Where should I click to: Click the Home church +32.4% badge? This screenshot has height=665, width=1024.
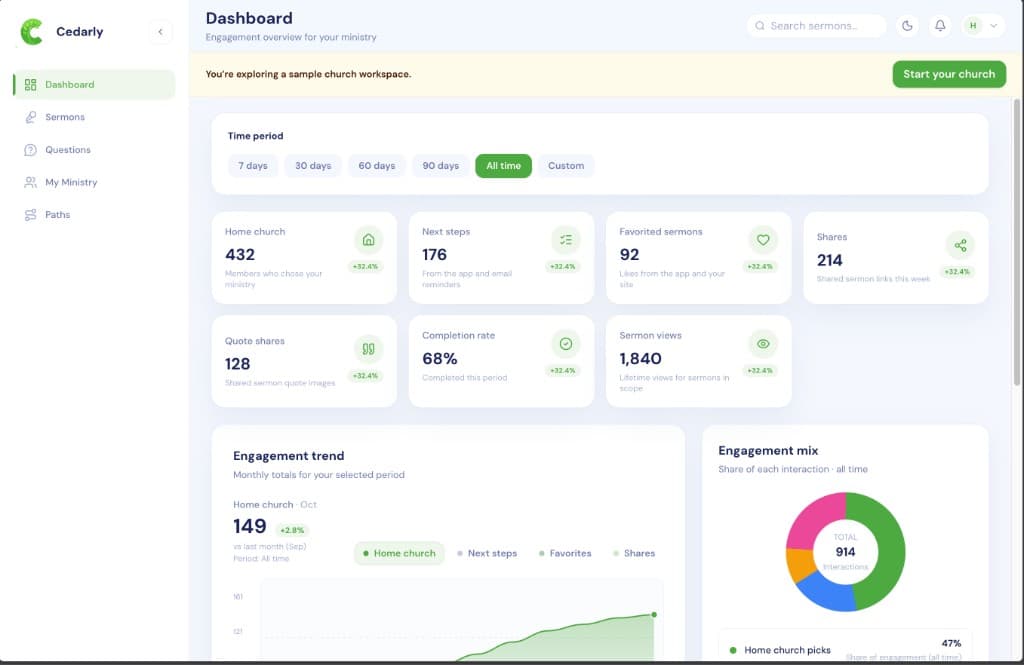365,267
